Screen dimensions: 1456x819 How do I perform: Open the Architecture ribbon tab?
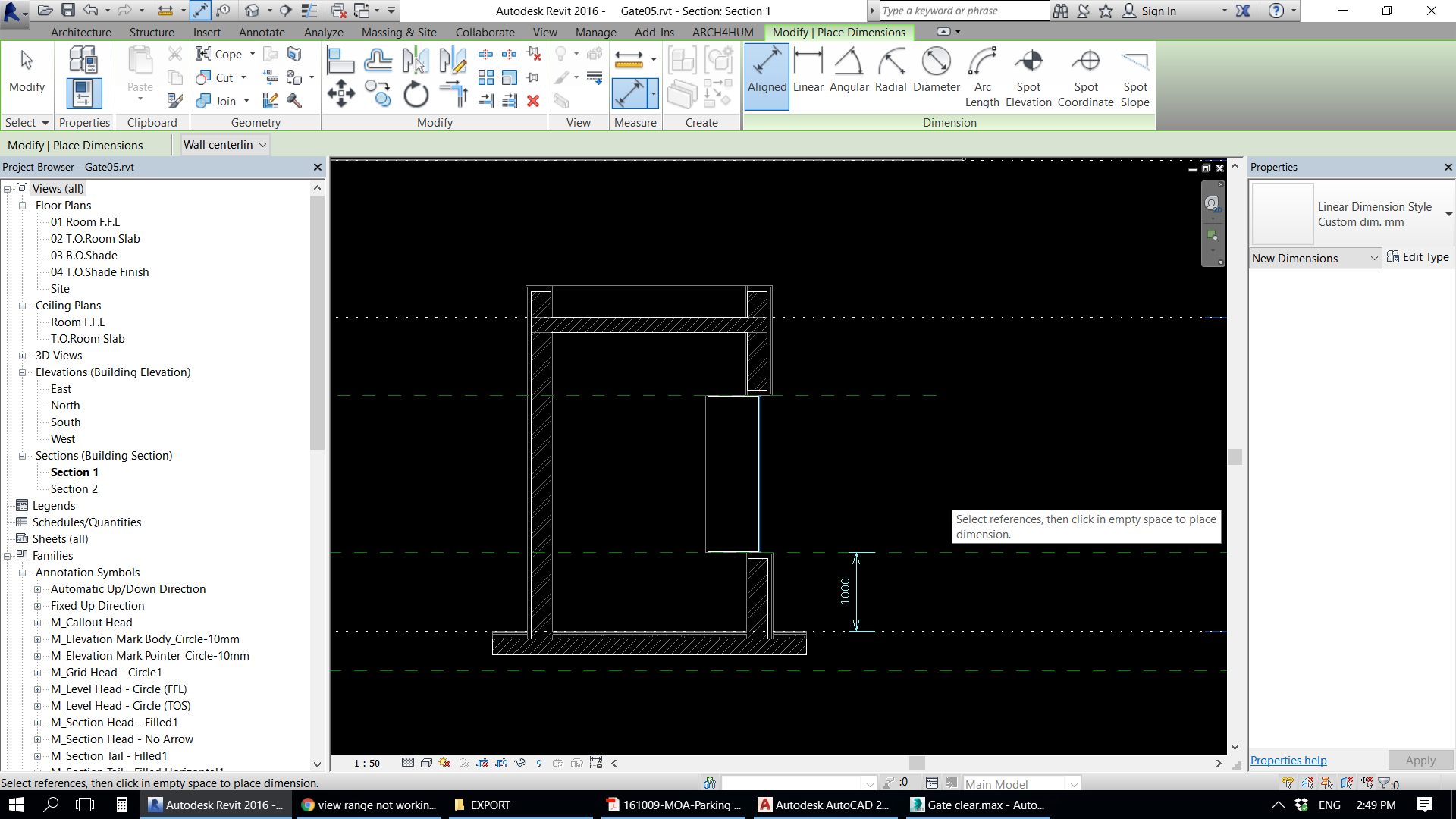click(x=81, y=32)
